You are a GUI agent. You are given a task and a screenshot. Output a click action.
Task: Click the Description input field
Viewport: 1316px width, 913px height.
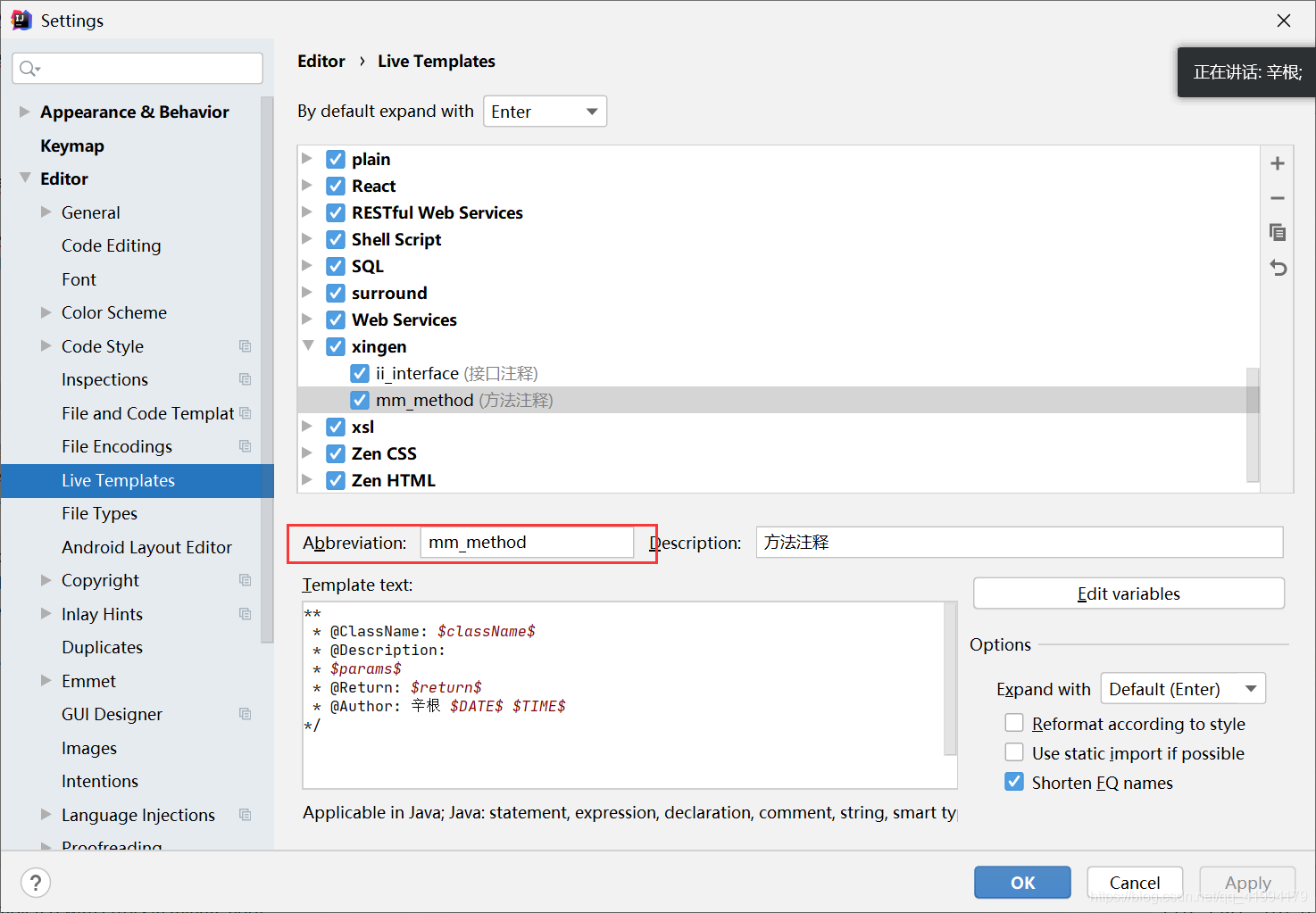coord(1020,543)
